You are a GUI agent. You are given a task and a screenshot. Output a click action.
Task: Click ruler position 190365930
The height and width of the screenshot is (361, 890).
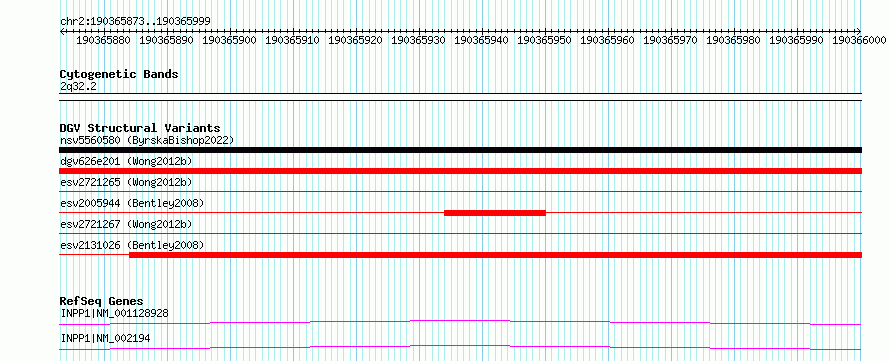click(x=418, y=40)
